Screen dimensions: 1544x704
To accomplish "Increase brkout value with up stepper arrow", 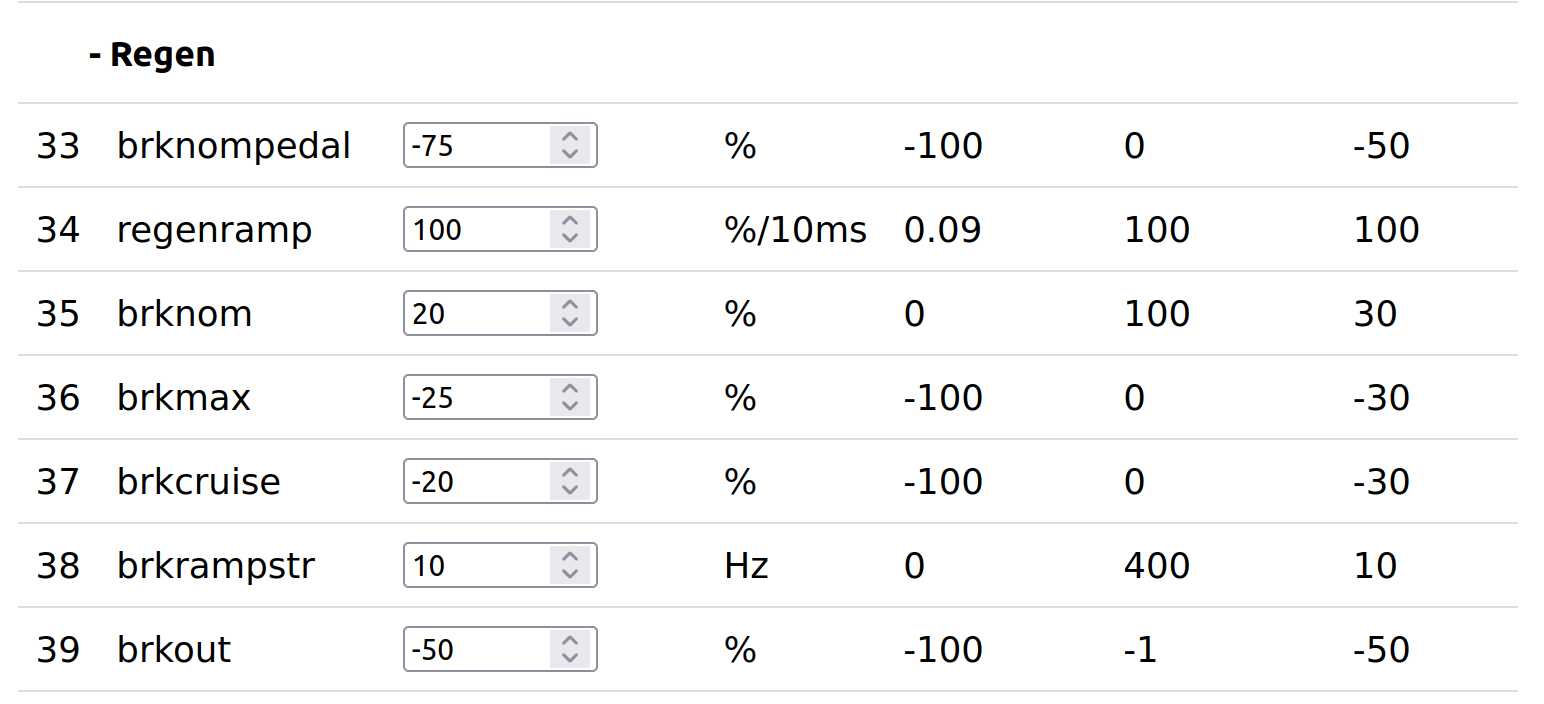I will coord(570,642).
